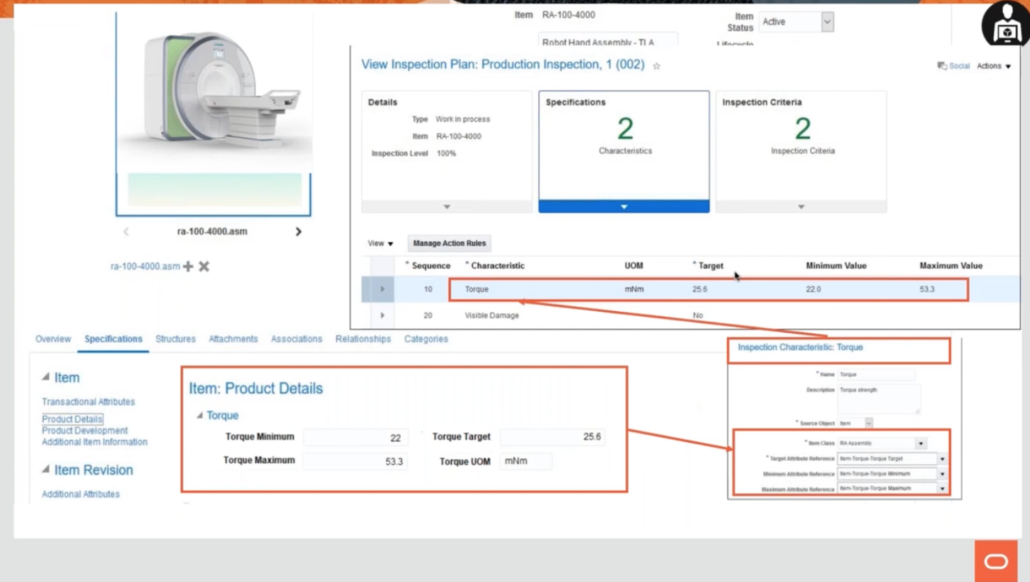Screen dimensions: 1030x582
Task: Click the user avatar icon top right
Action: 1006,22
